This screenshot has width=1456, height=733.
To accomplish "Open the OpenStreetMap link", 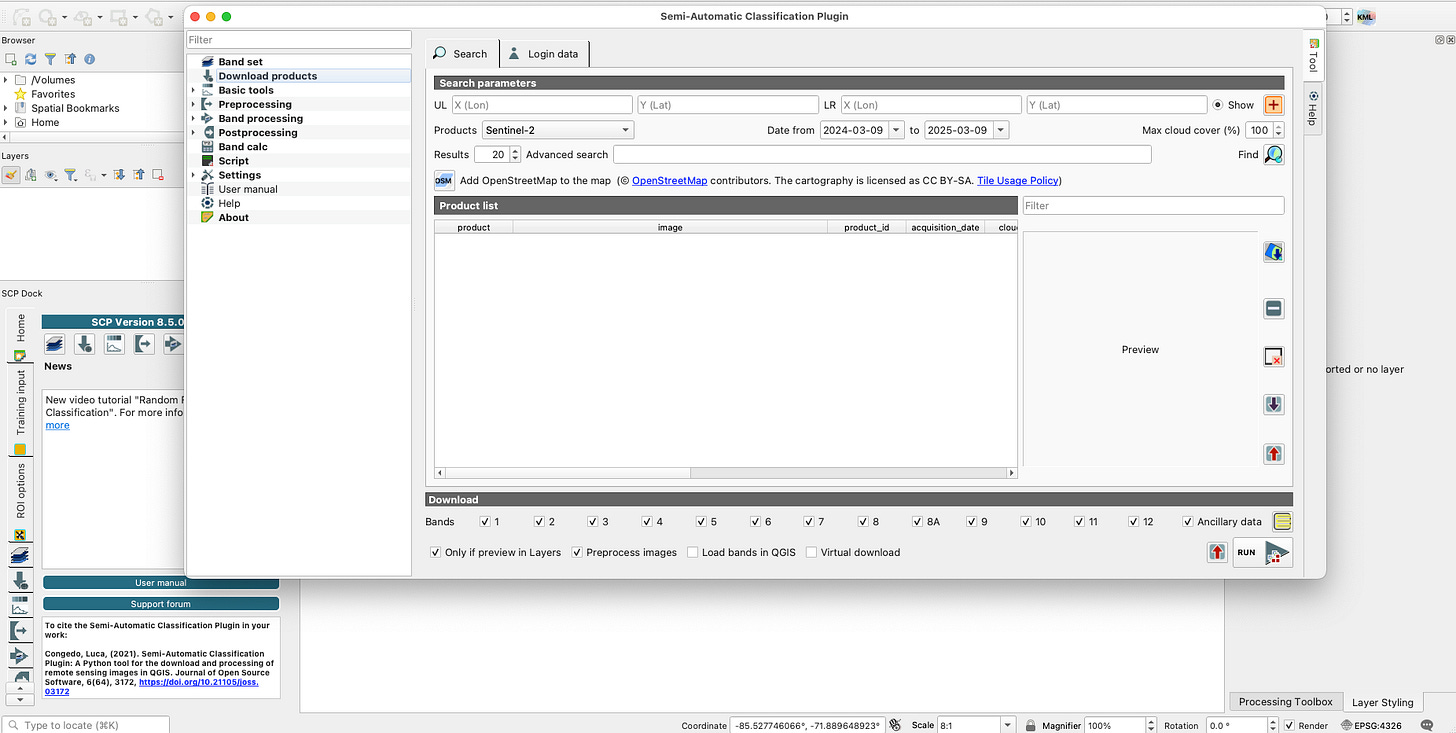I will [669, 181].
